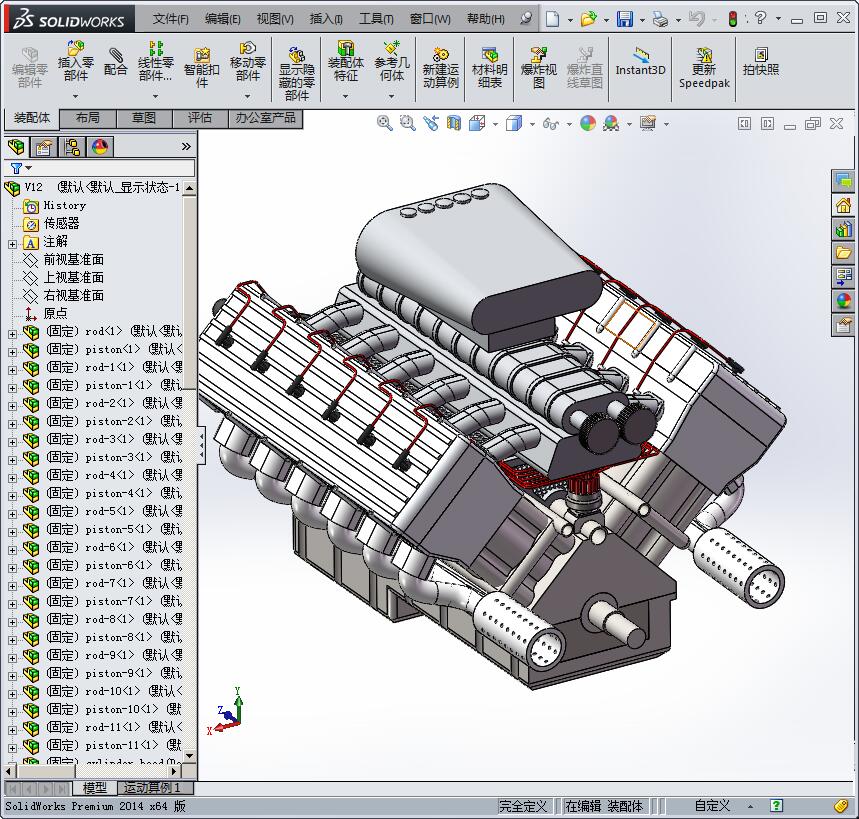Screen dimensions: 859x819
Task: Open the Smart Fasteners (智能扣件) tool
Action: 201,62
